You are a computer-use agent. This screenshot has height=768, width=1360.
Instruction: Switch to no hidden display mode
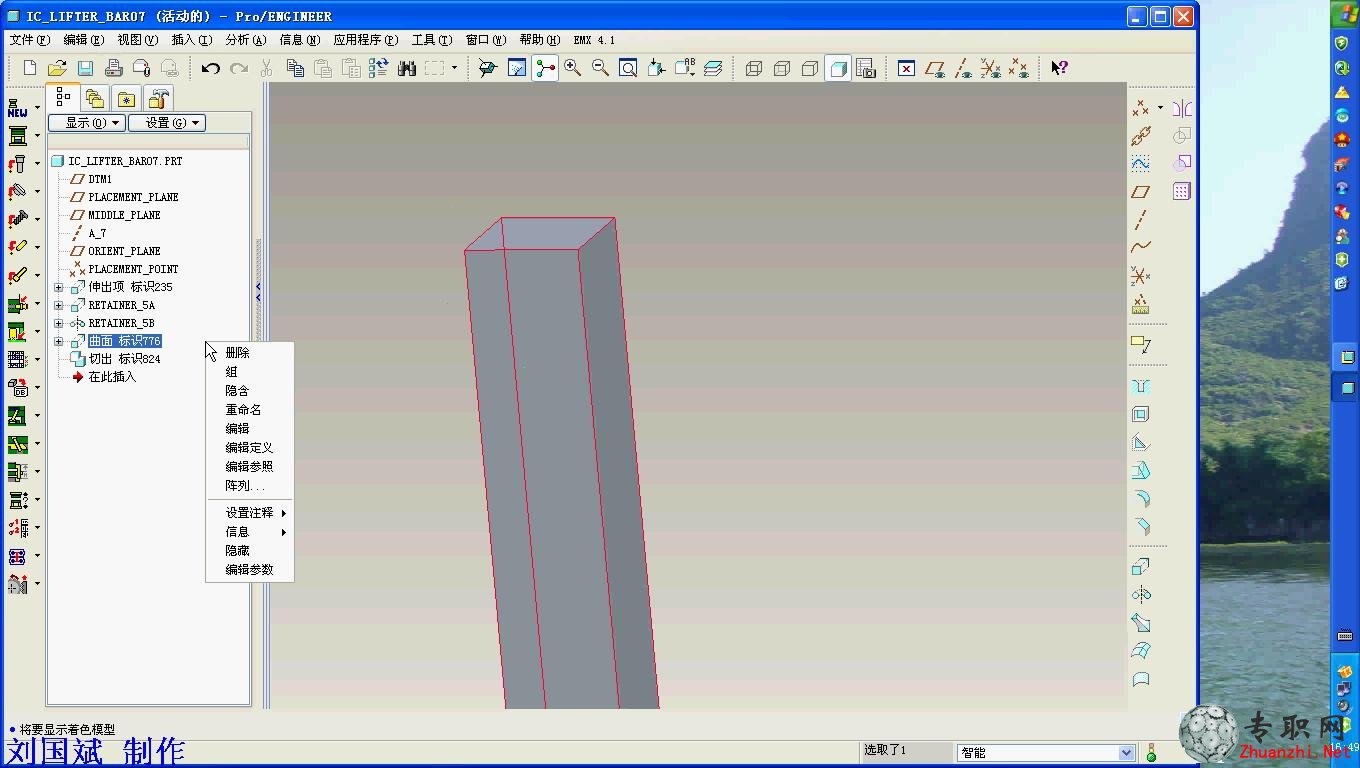(x=810, y=68)
